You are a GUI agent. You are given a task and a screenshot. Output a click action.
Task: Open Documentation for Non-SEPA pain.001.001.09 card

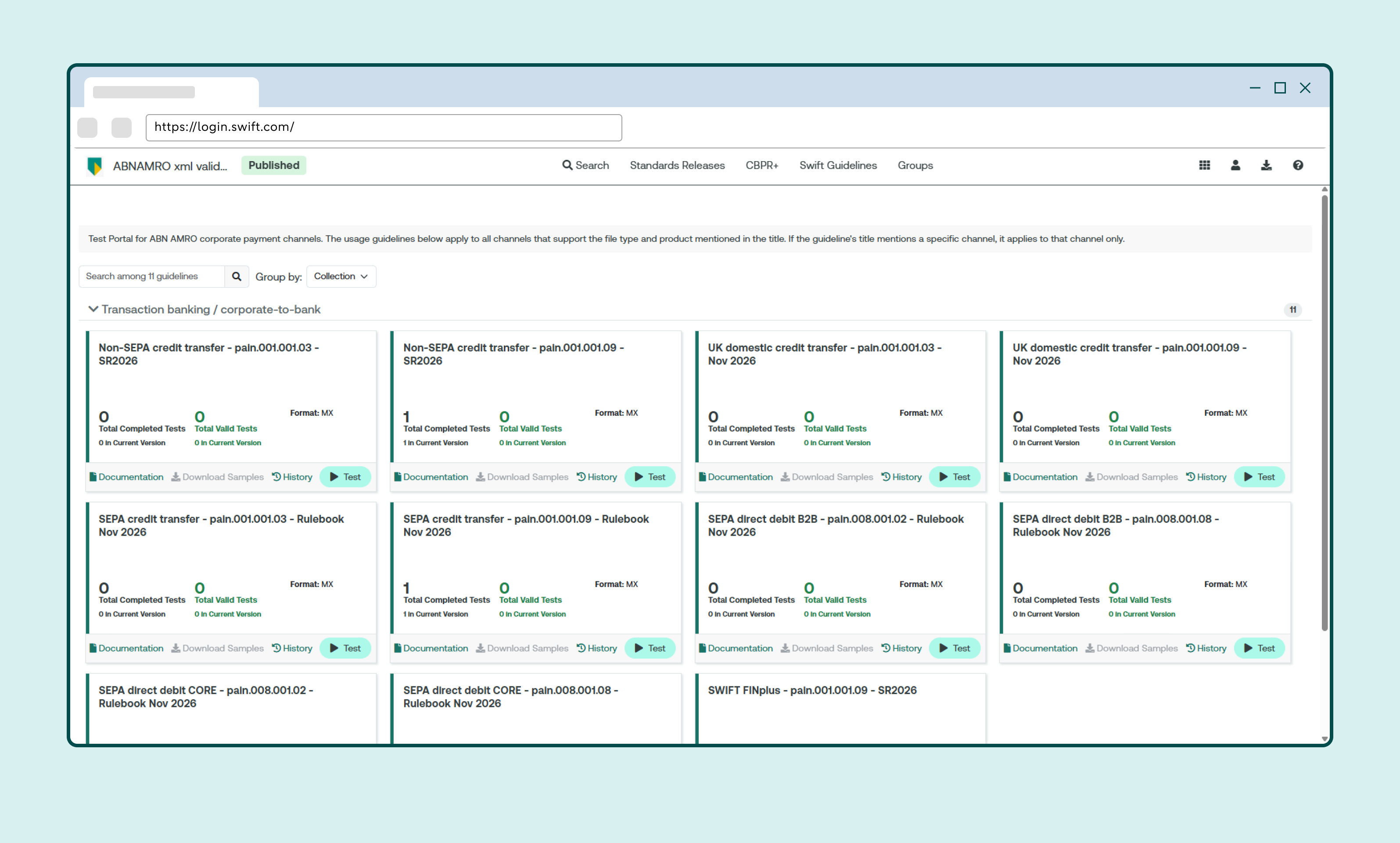tap(431, 476)
